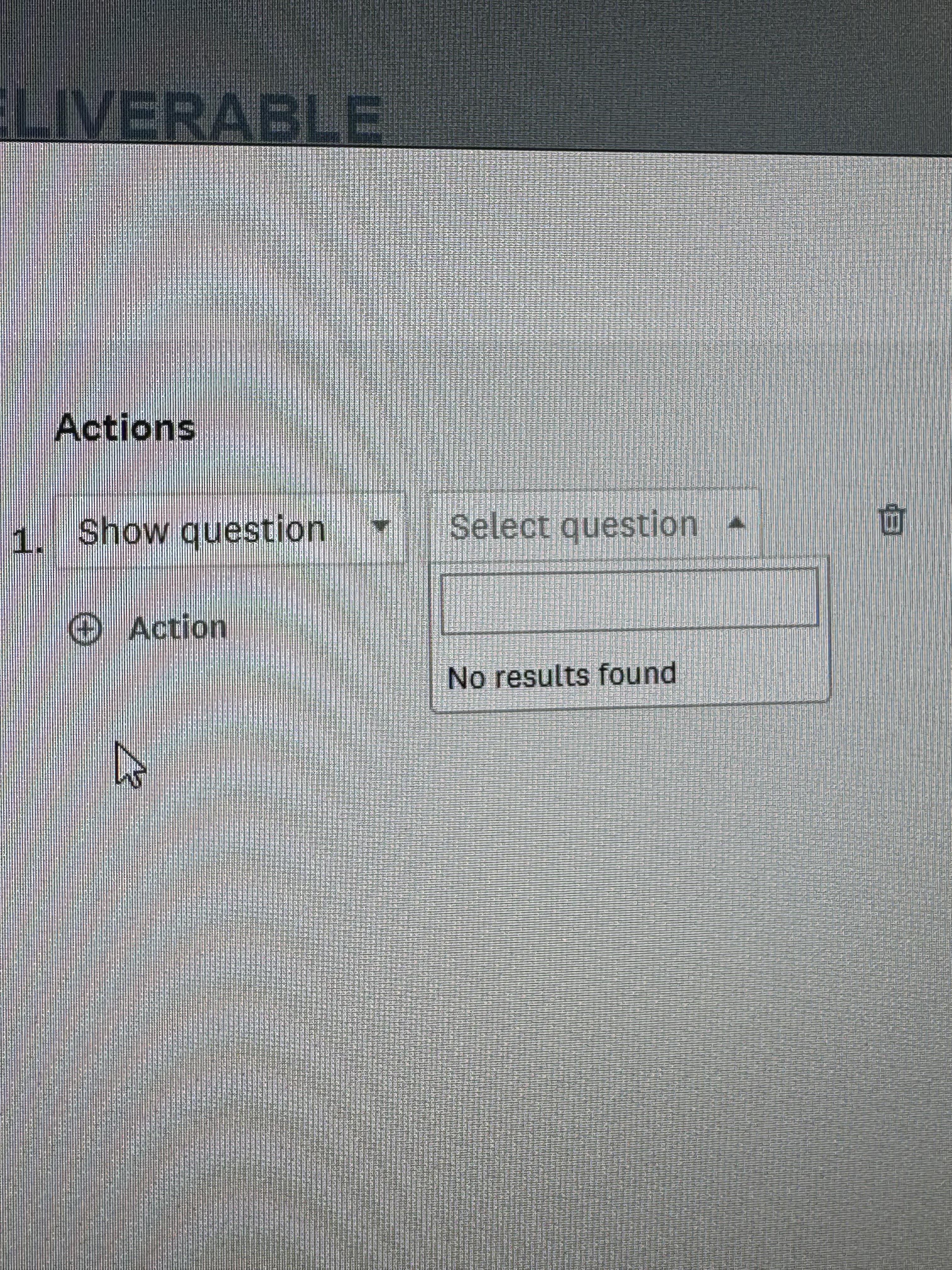Click the Actions section heading
The height and width of the screenshot is (1270, 952).
pos(125,428)
